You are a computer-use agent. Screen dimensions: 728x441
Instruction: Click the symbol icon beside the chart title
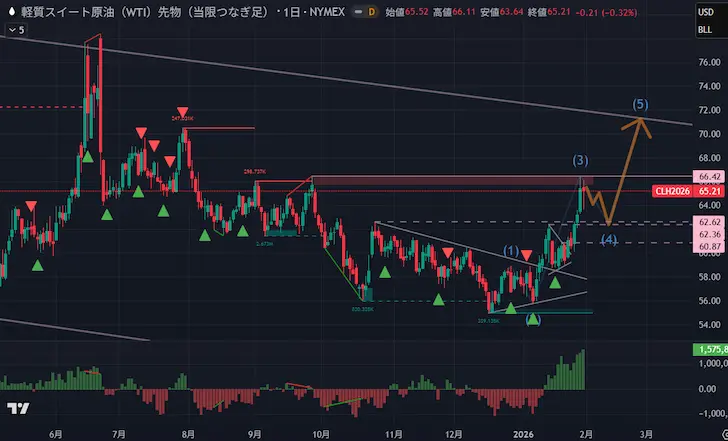tap(9, 12)
